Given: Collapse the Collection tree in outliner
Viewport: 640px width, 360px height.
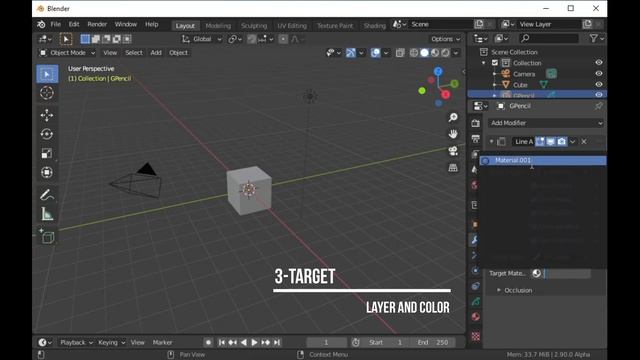Looking at the screenshot, I should 484,63.
